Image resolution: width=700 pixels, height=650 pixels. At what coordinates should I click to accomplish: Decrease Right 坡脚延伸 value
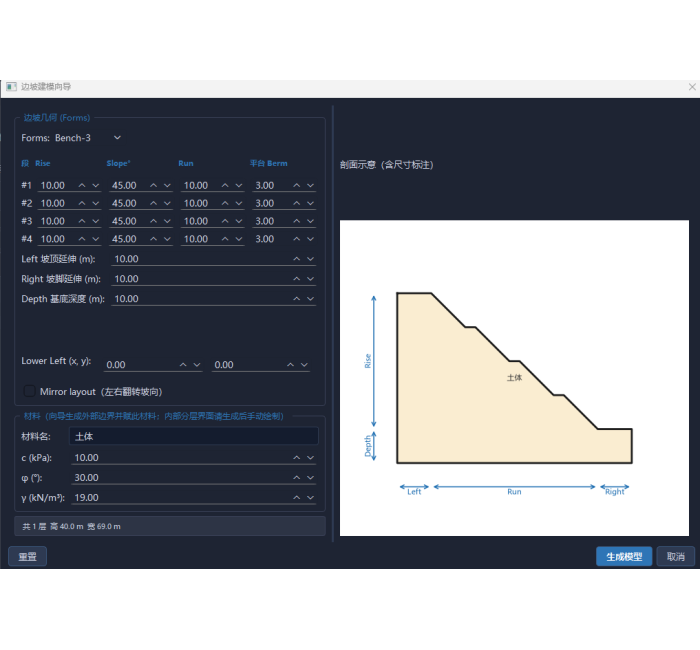tap(311, 279)
